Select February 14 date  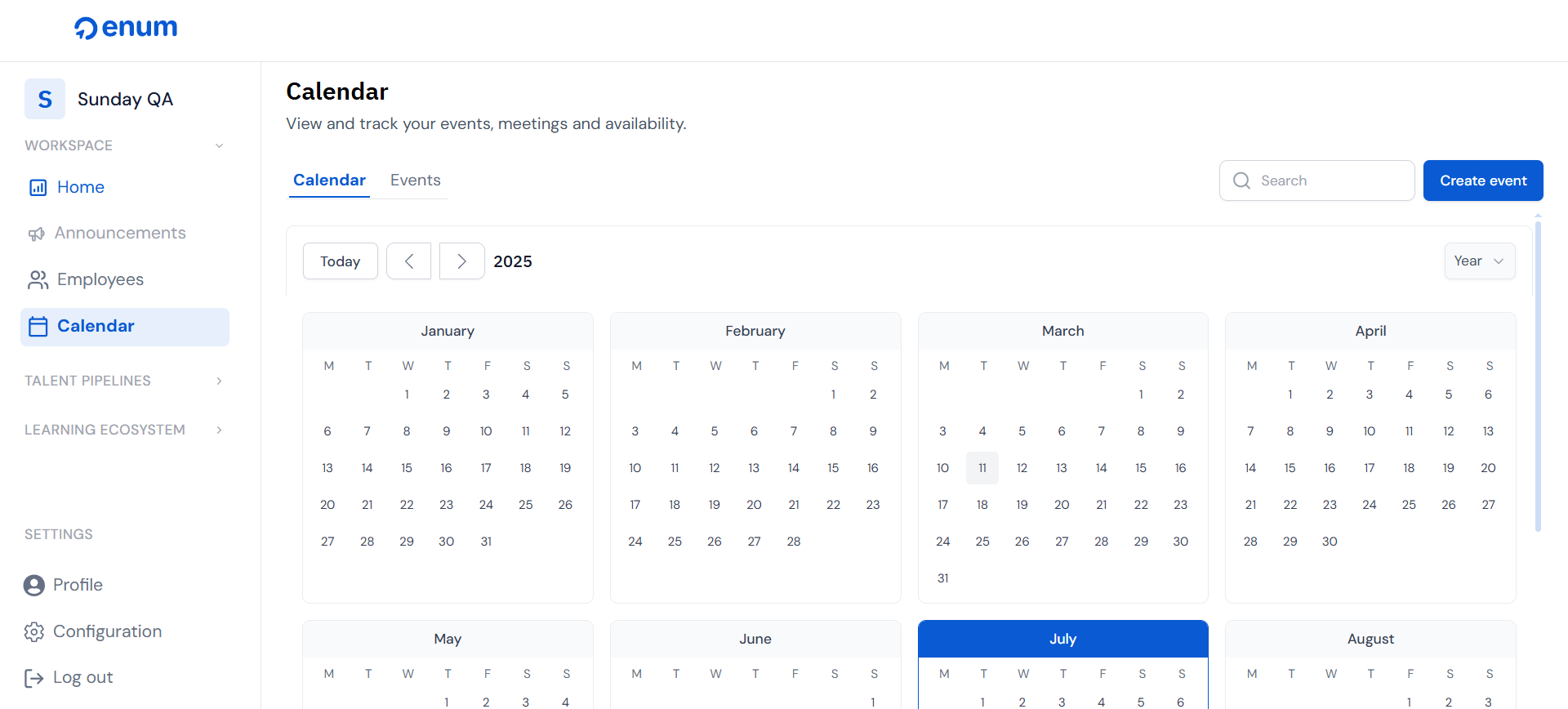coord(794,468)
